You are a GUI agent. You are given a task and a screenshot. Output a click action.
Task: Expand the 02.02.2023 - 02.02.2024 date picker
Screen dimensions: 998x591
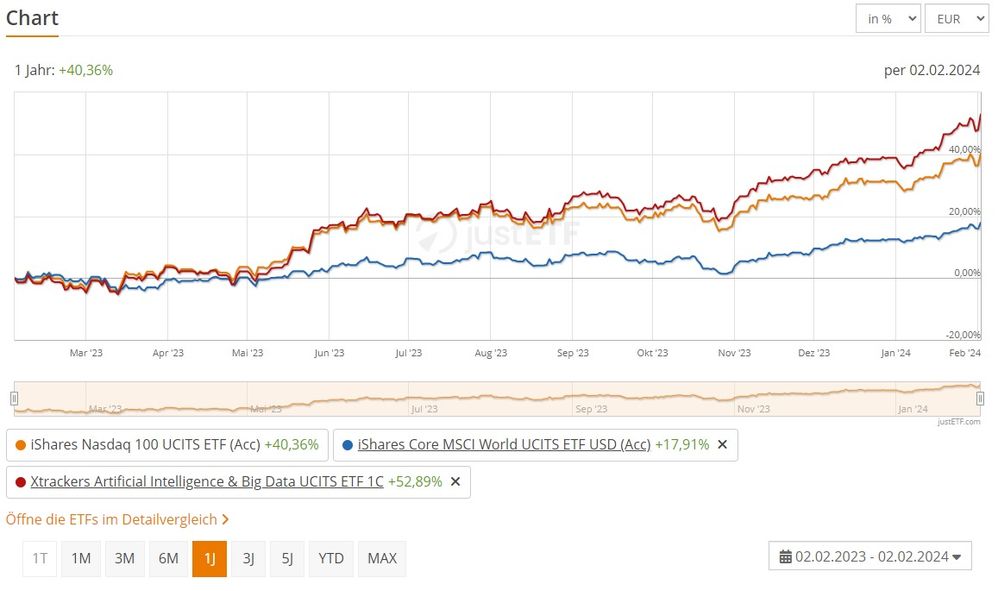tap(869, 557)
